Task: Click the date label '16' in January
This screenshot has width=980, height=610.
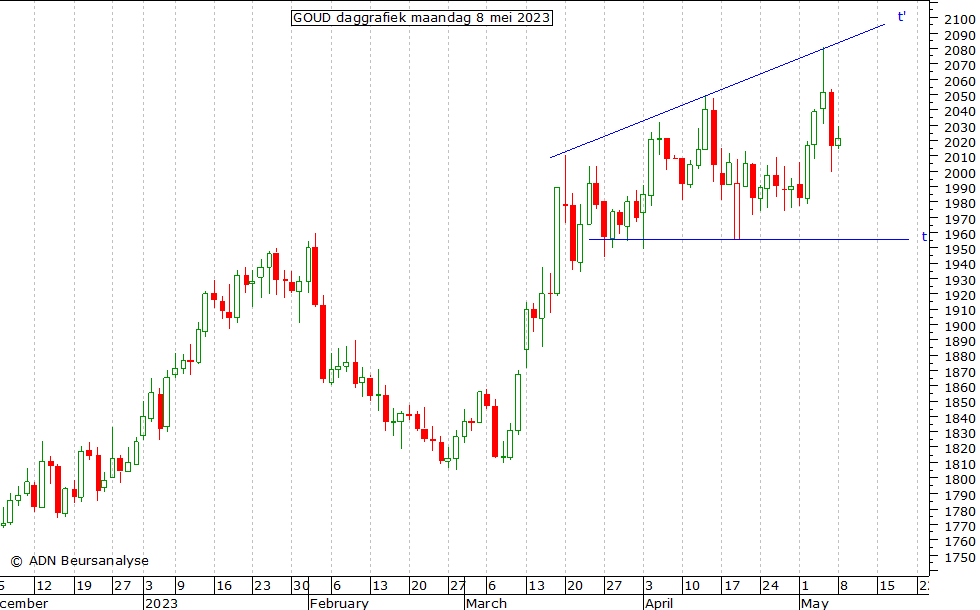Action: (224, 586)
